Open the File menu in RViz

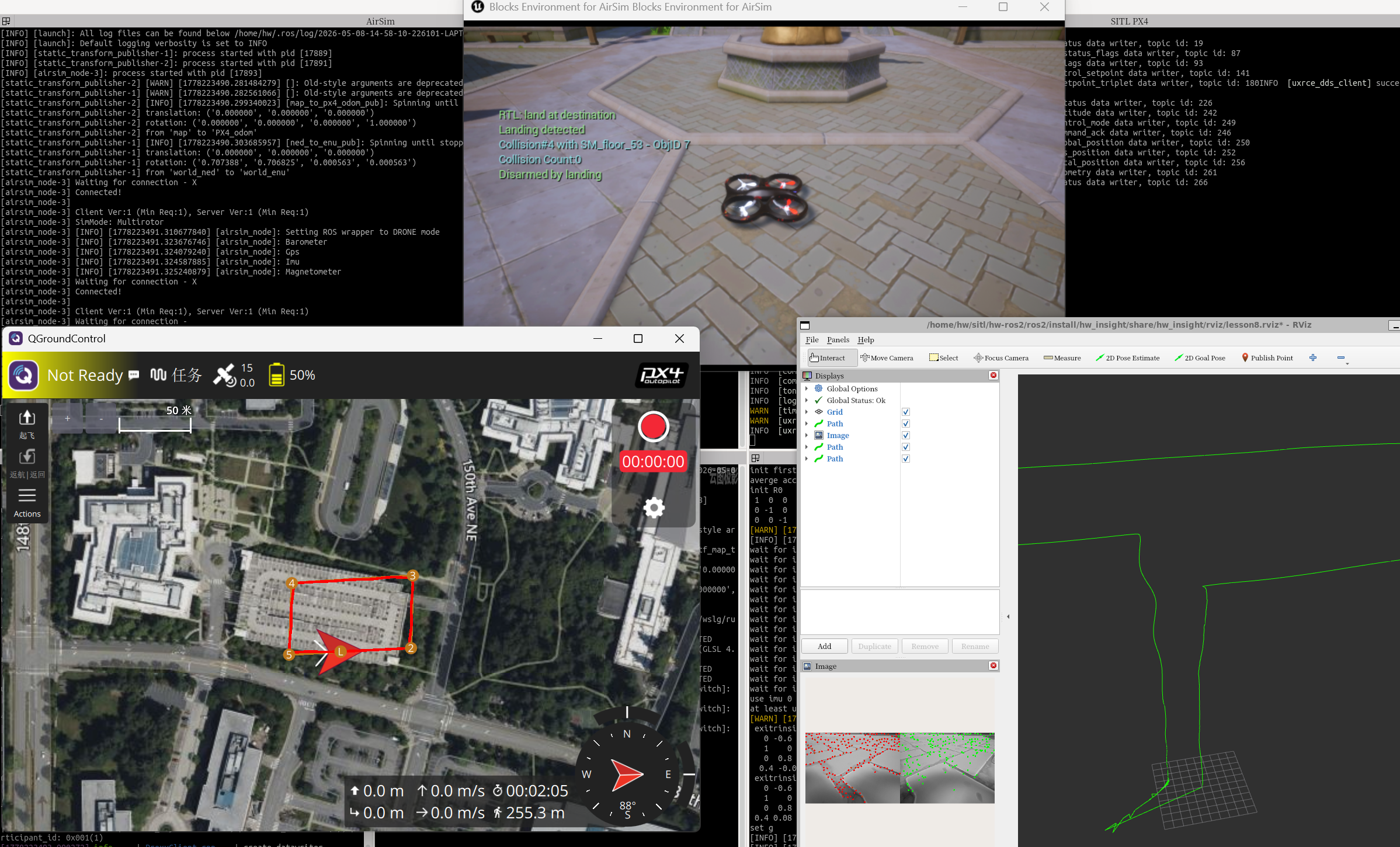tap(812, 339)
